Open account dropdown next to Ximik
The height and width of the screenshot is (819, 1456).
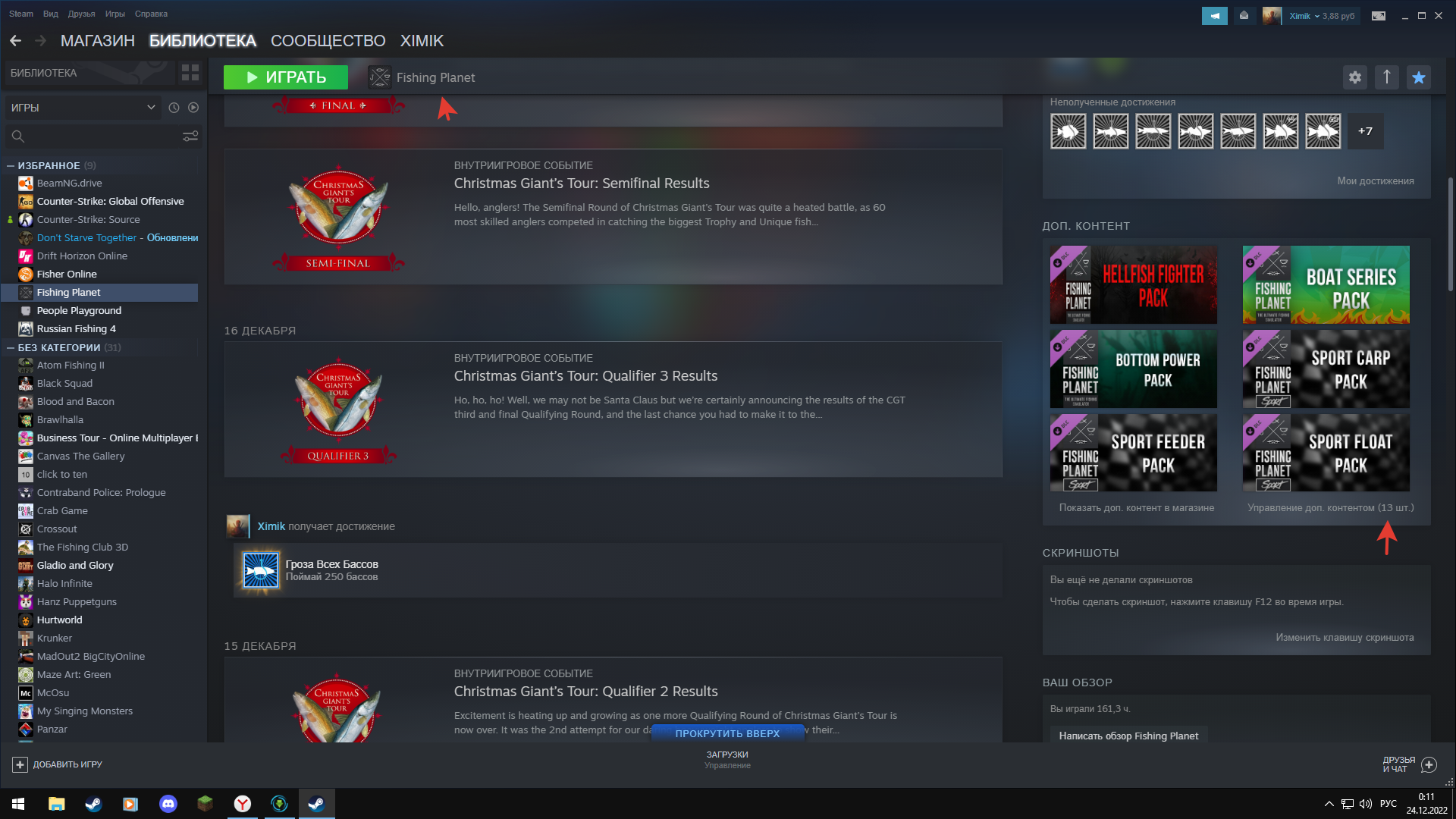point(1317,16)
